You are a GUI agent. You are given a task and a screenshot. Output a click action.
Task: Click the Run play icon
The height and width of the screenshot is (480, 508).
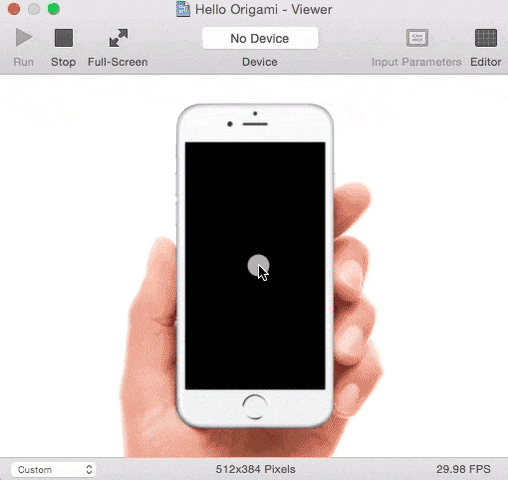click(24, 37)
